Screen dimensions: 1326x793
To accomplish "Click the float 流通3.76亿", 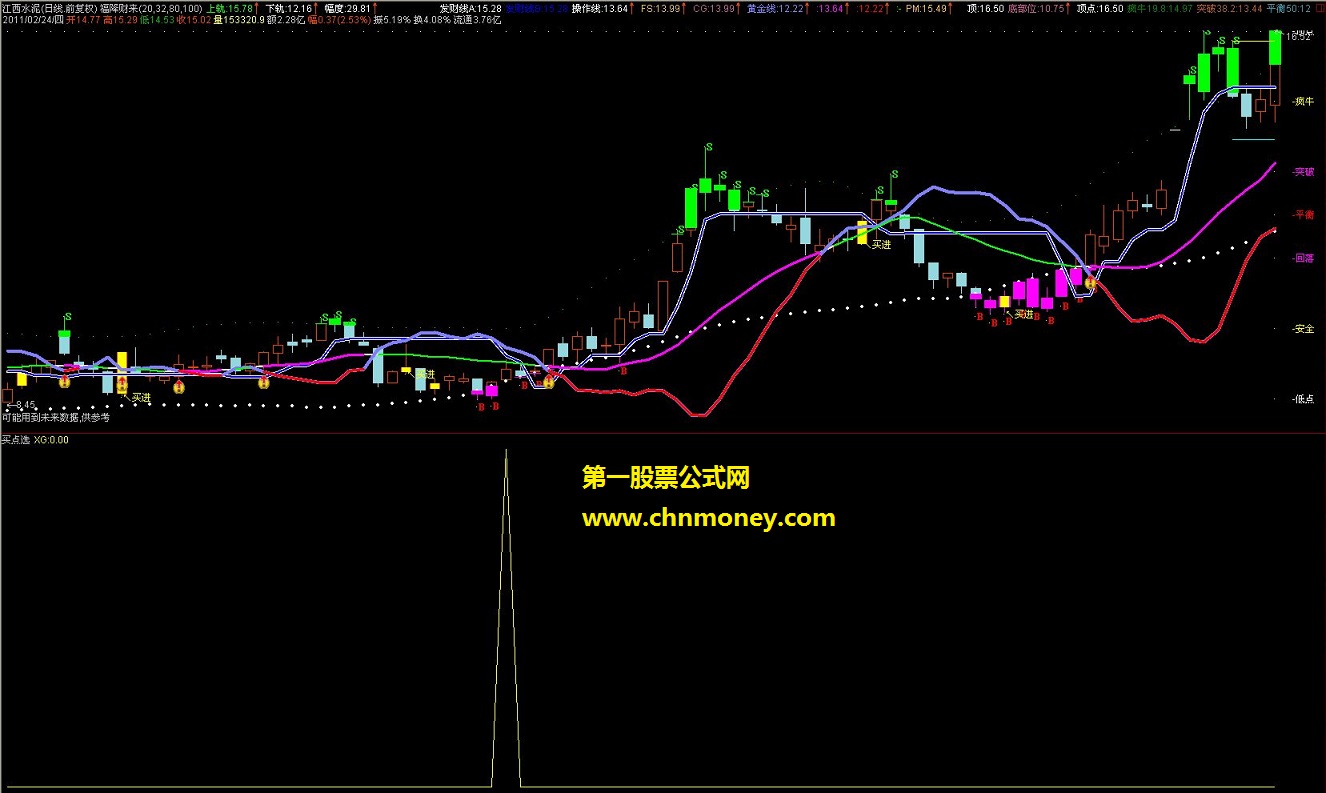I will 476,21.
